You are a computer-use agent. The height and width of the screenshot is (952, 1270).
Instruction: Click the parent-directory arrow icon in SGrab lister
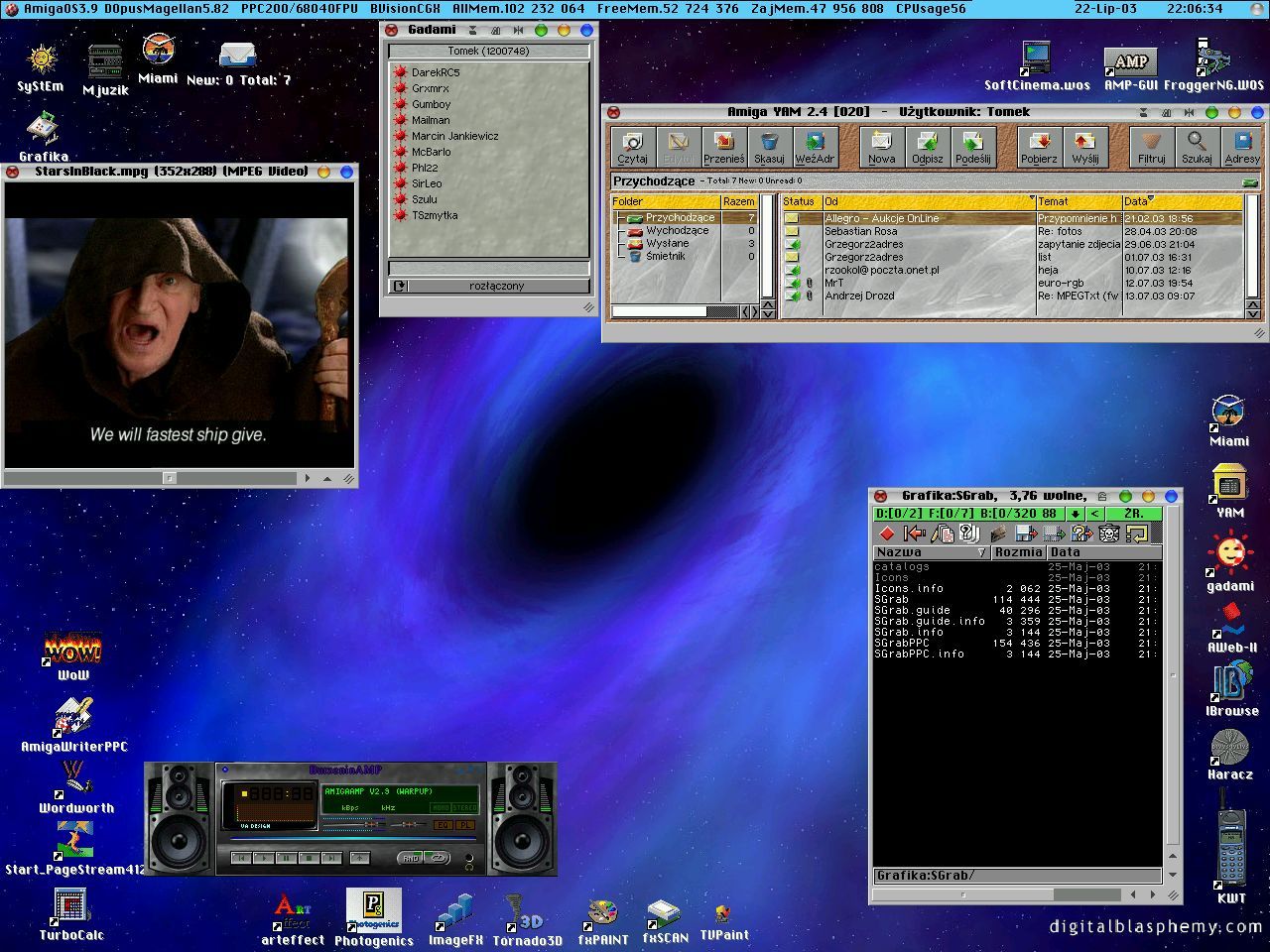(915, 534)
